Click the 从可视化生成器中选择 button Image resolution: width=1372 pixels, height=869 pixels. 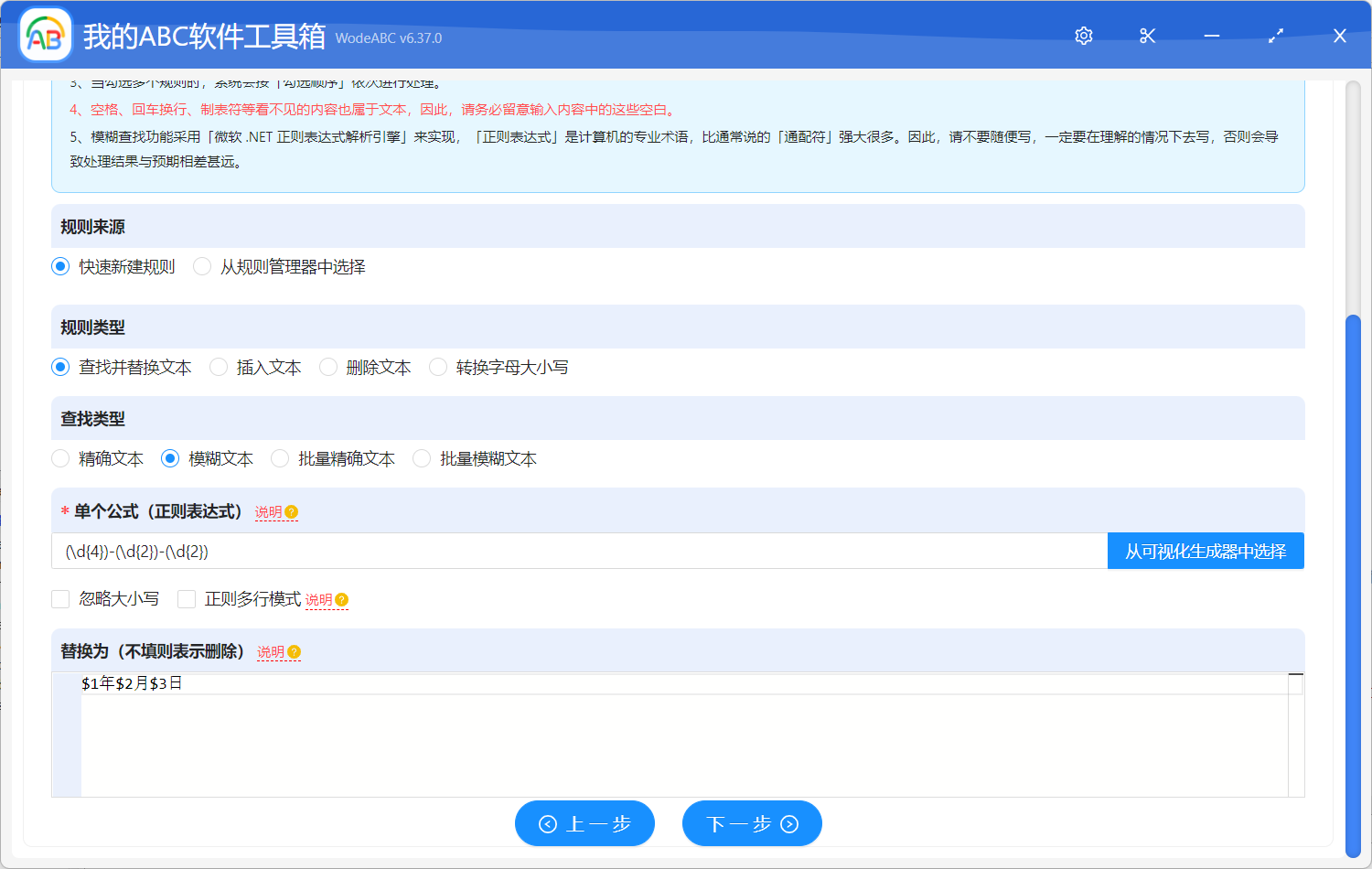click(1205, 552)
